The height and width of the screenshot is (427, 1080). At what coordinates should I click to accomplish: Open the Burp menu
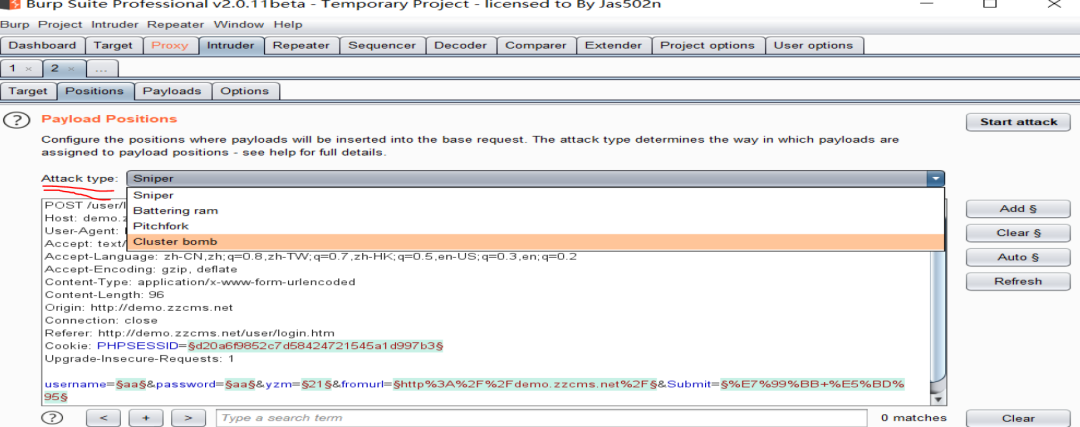click(14, 25)
